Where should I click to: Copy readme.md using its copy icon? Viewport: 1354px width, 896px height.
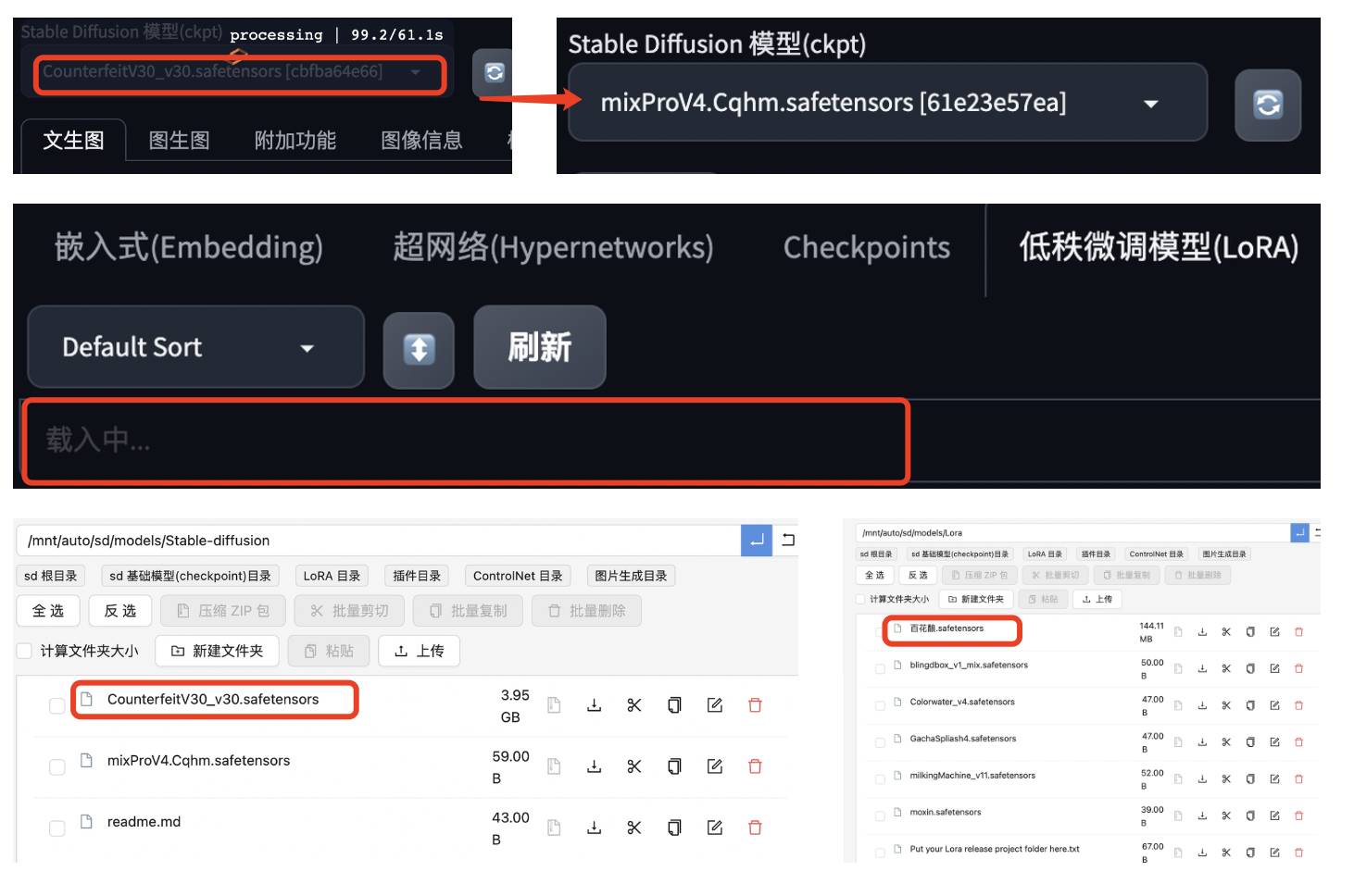coord(674,828)
